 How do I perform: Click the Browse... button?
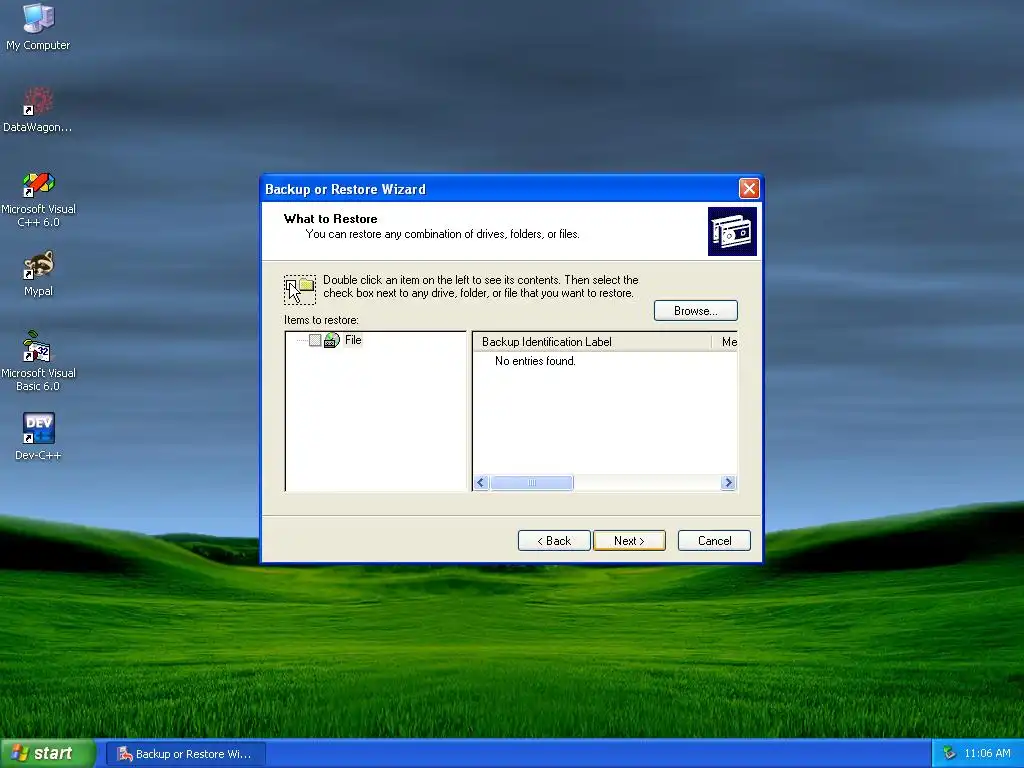(x=696, y=311)
